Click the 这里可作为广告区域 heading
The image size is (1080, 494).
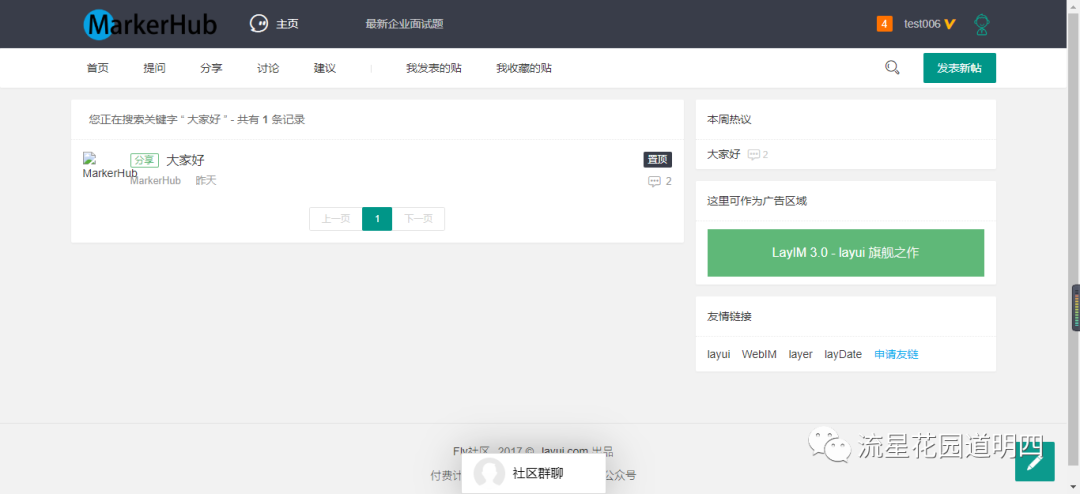757,201
